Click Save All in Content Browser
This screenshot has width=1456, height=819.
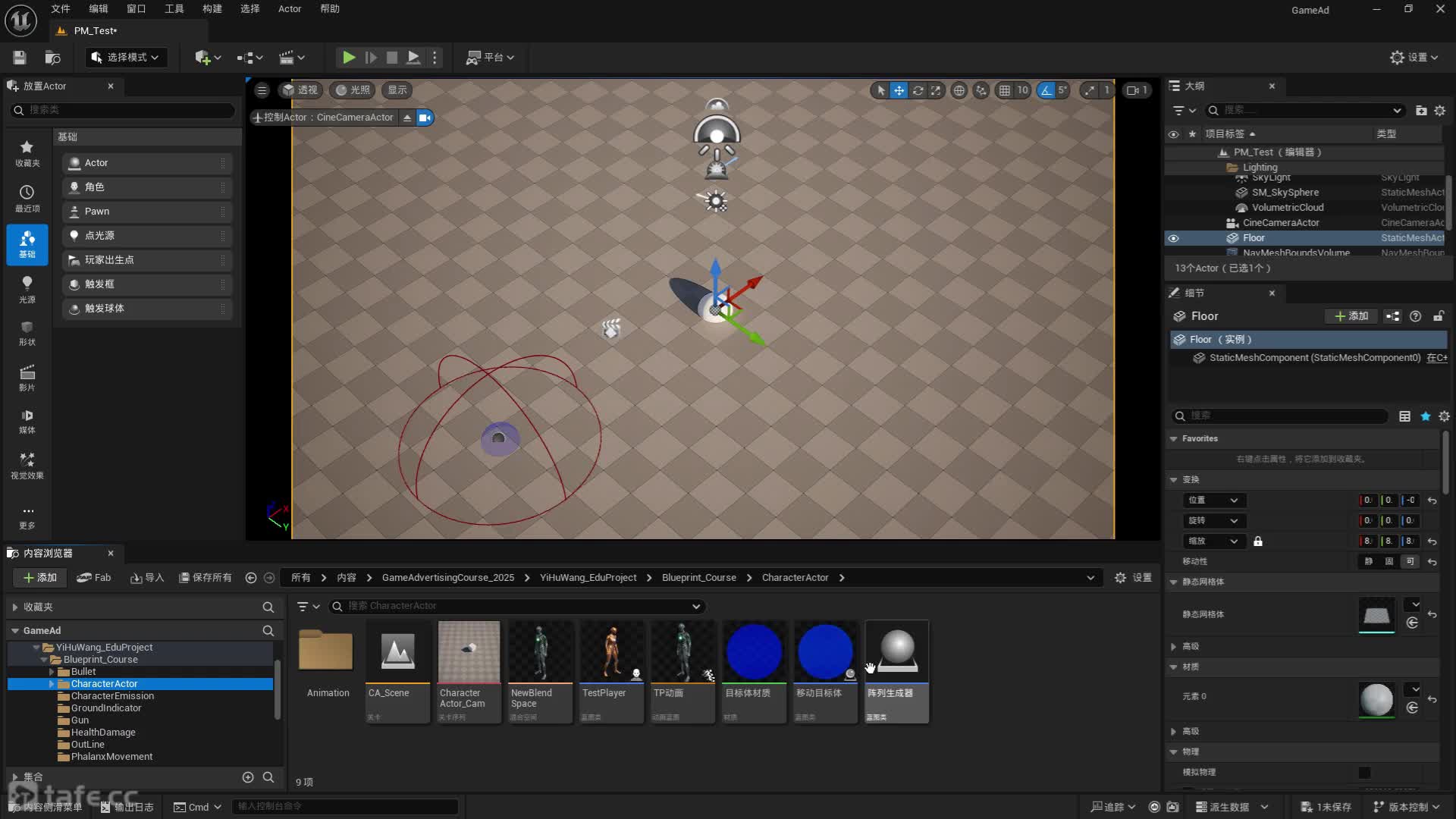(205, 578)
